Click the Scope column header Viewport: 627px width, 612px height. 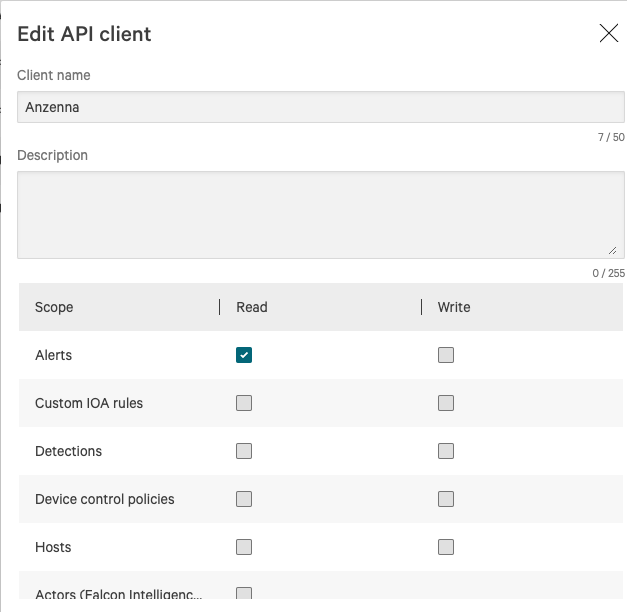click(x=54, y=307)
